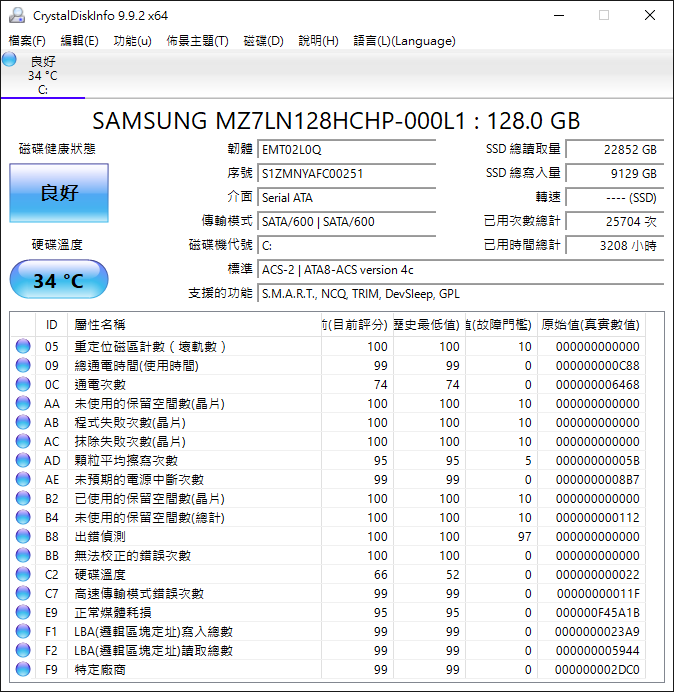The image size is (674, 692).
Task: Click total writes value 9129 GB
Action: (615, 173)
